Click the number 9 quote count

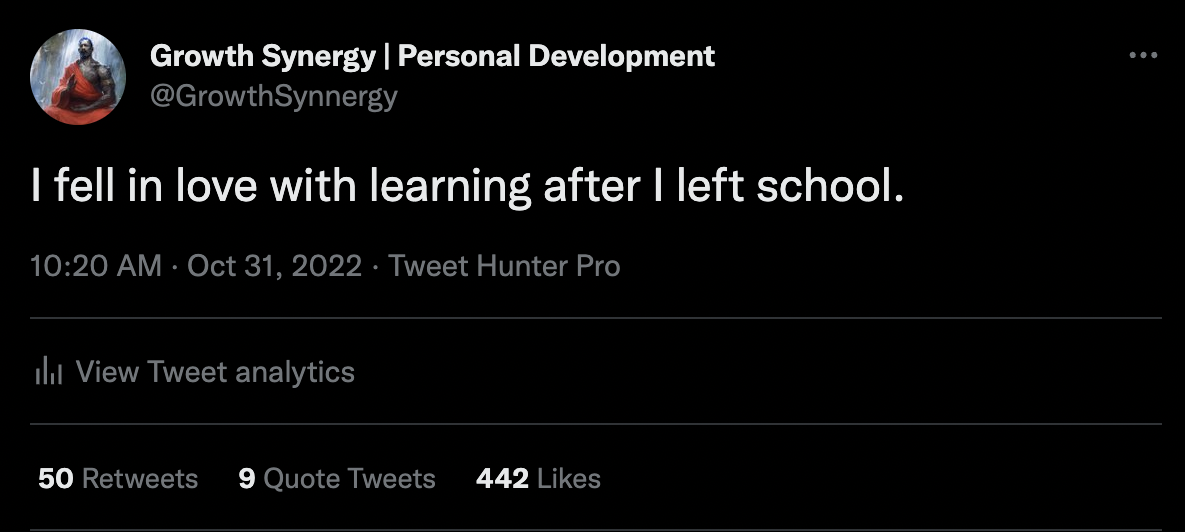coord(246,479)
